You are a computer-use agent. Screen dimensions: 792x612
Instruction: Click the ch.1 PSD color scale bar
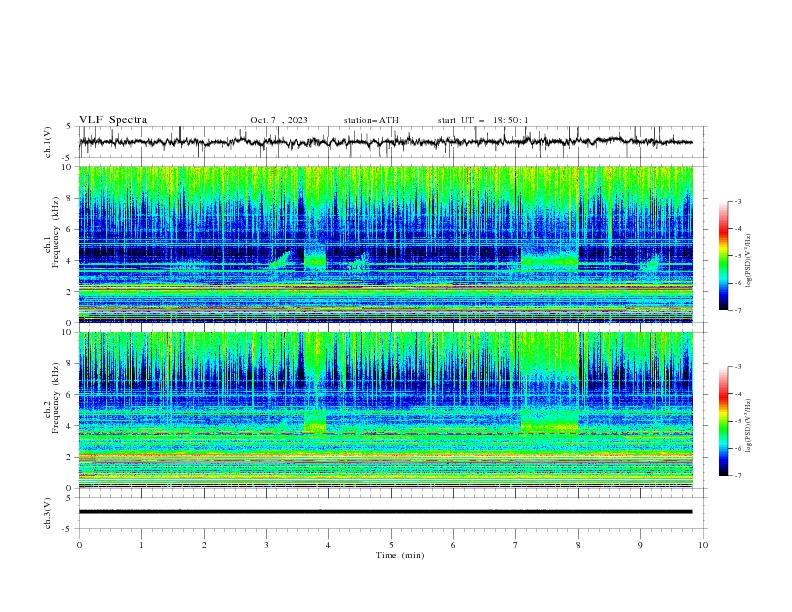[723, 256]
